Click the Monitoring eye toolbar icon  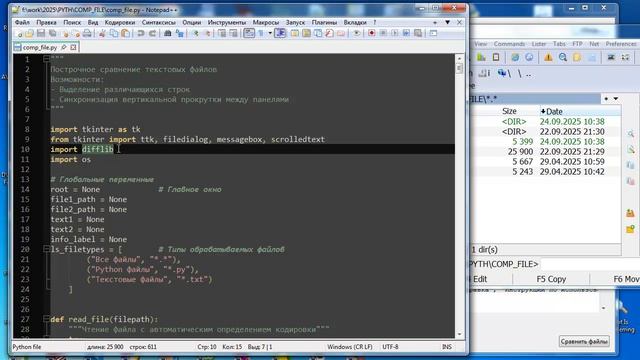356,33
